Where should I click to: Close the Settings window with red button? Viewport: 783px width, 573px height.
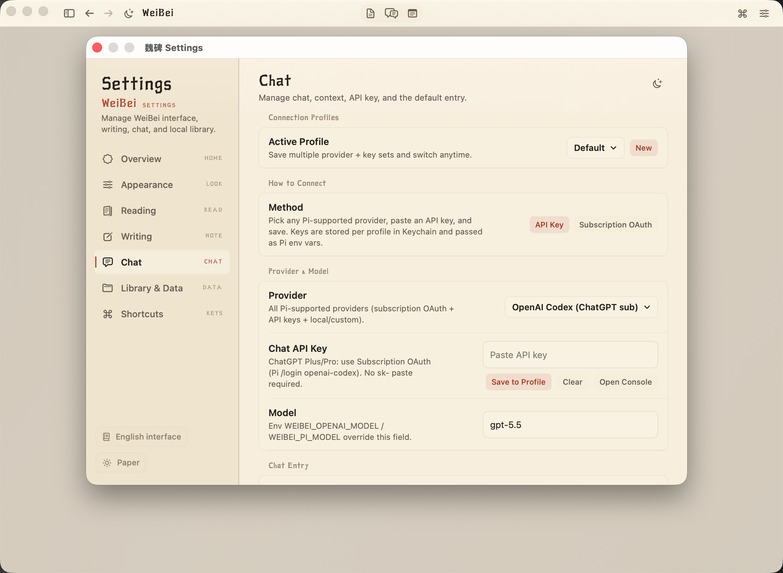[97, 47]
